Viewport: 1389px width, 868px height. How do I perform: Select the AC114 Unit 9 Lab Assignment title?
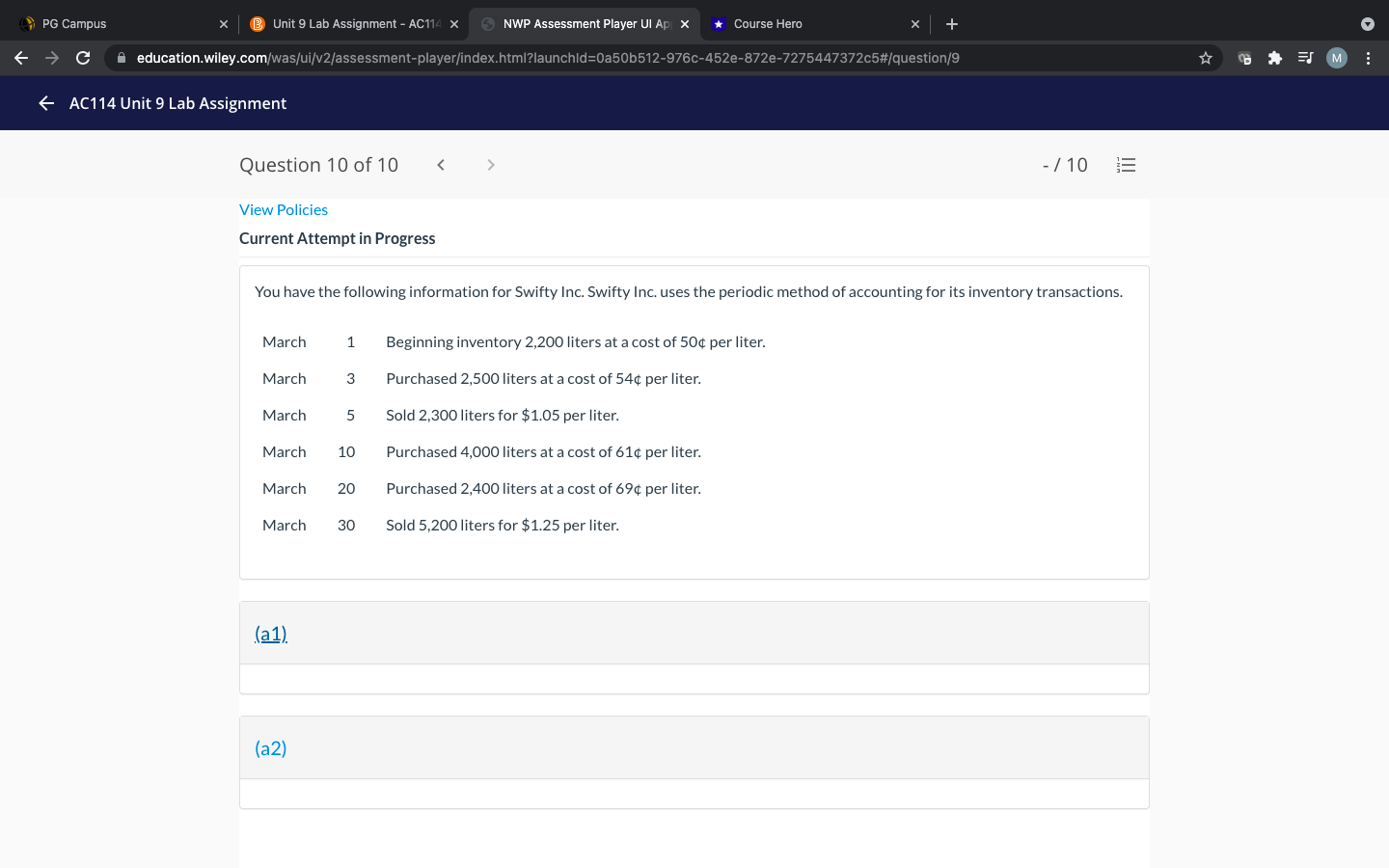pos(177,103)
